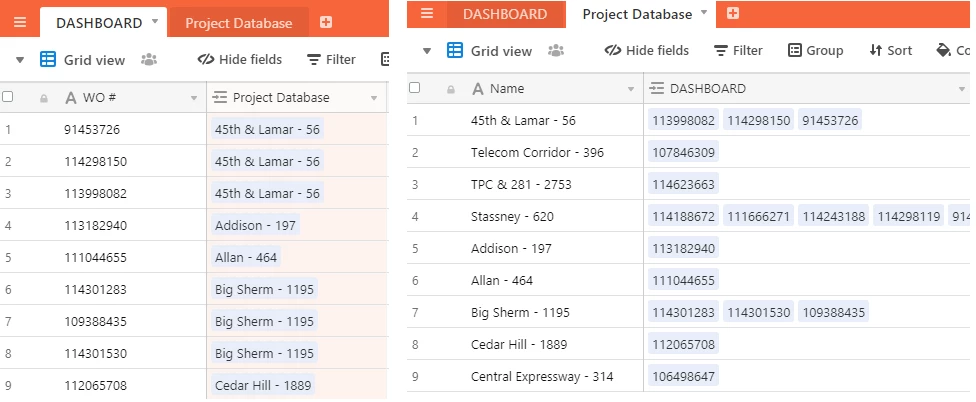Click linked chip 114623663
This screenshot has height=402, width=976.
coord(683,184)
